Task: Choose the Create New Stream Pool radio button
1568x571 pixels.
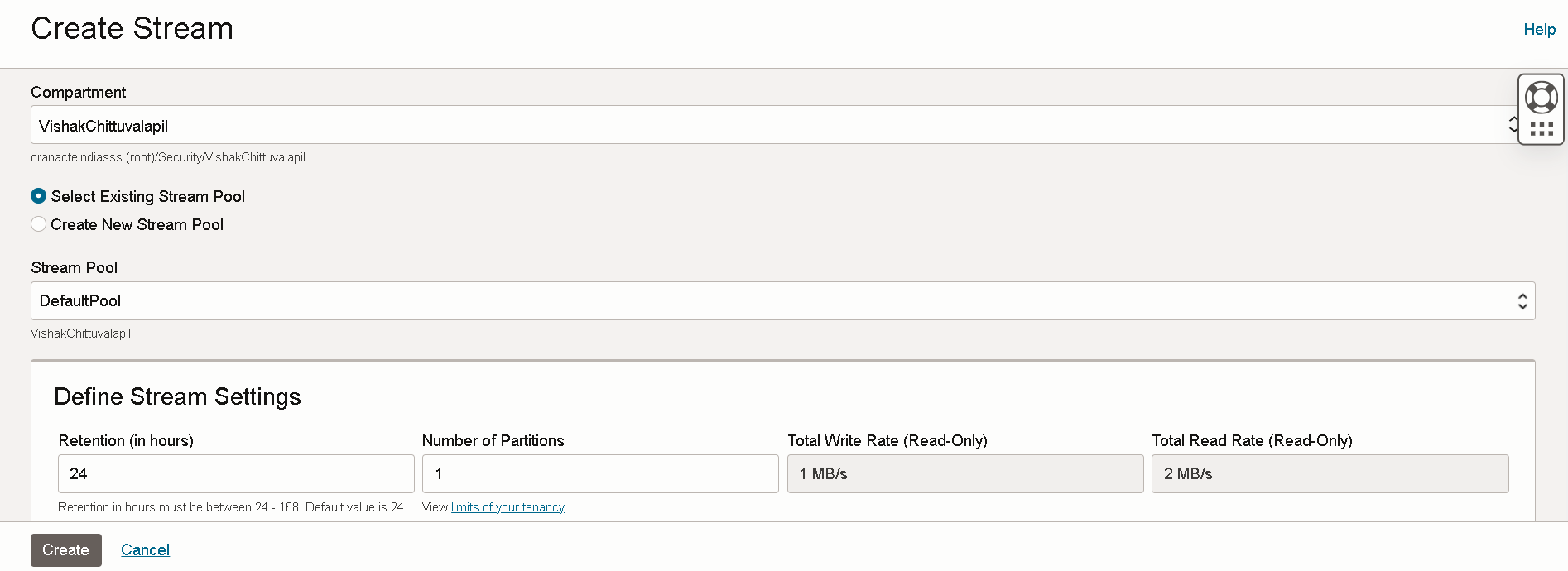Action: tap(39, 224)
